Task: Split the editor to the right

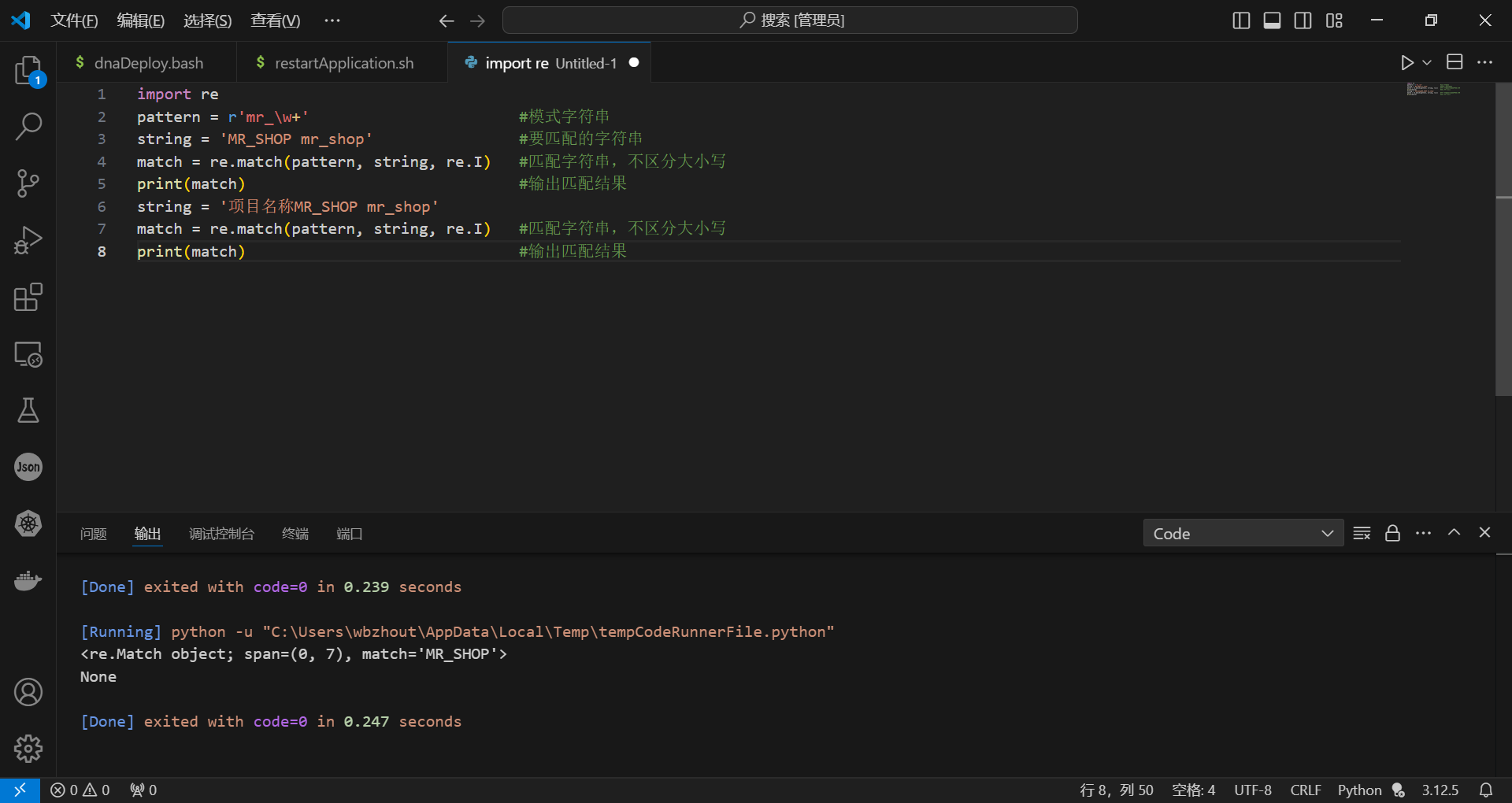Action: [x=1455, y=62]
